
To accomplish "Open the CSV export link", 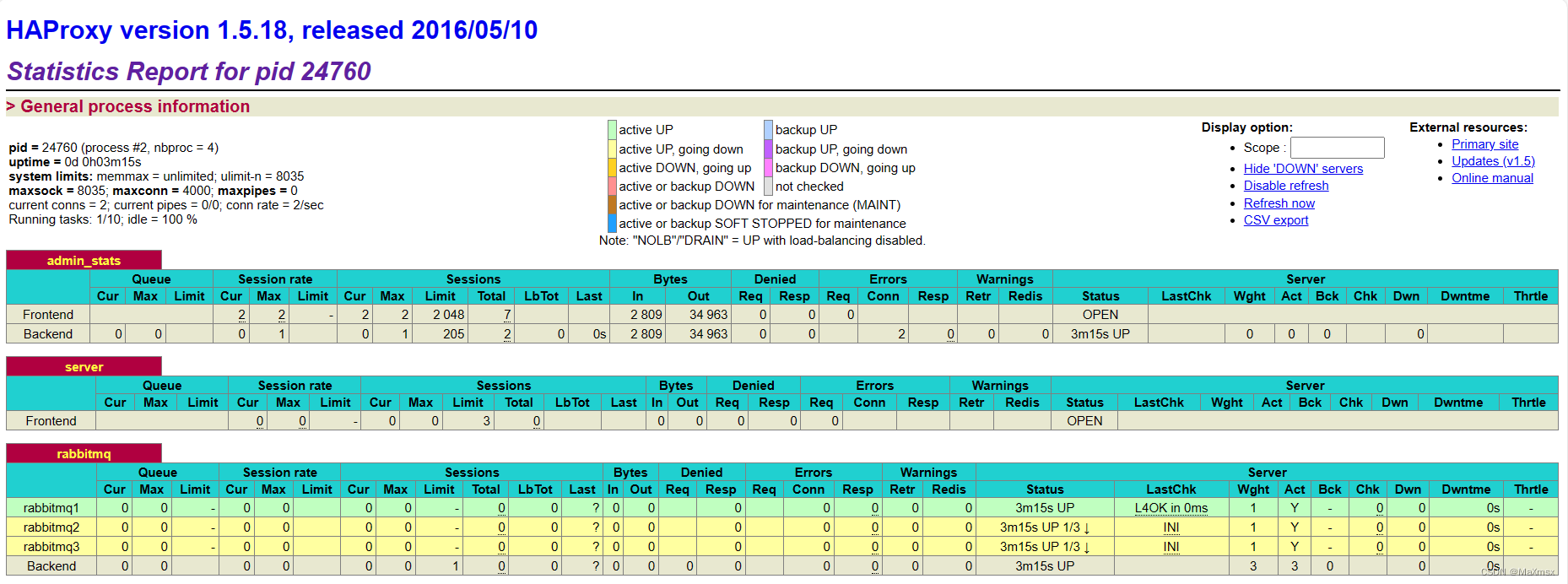I will 1276,220.
